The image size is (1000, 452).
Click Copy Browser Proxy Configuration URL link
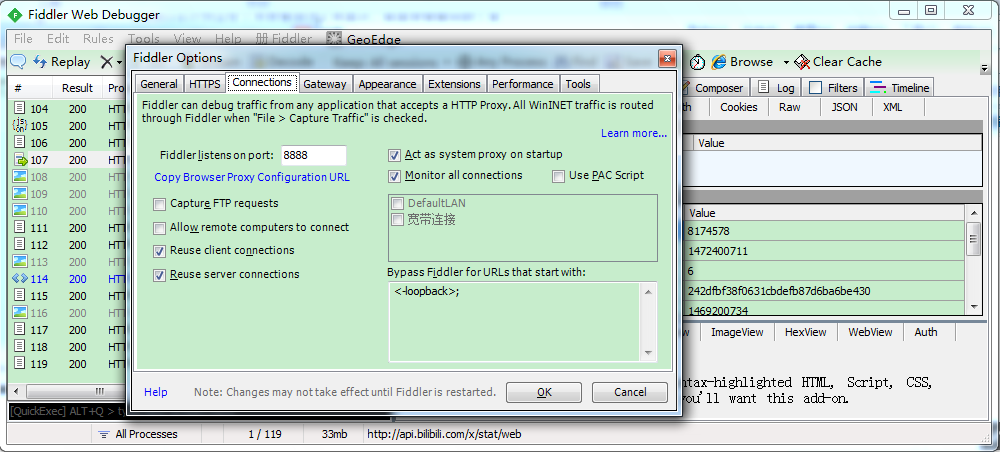click(x=252, y=177)
